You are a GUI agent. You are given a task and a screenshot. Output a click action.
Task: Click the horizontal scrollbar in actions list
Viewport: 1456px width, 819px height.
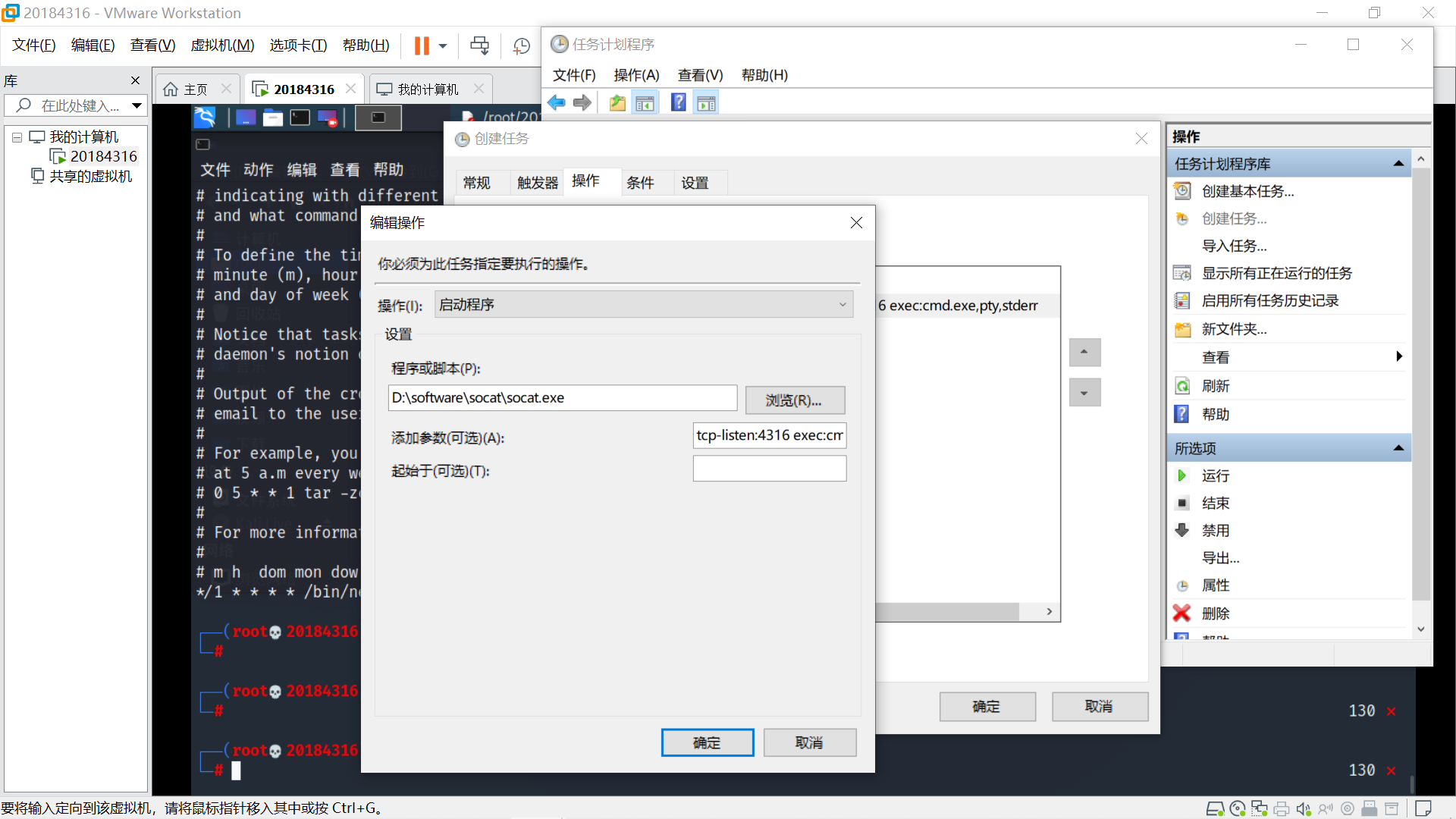(946, 611)
